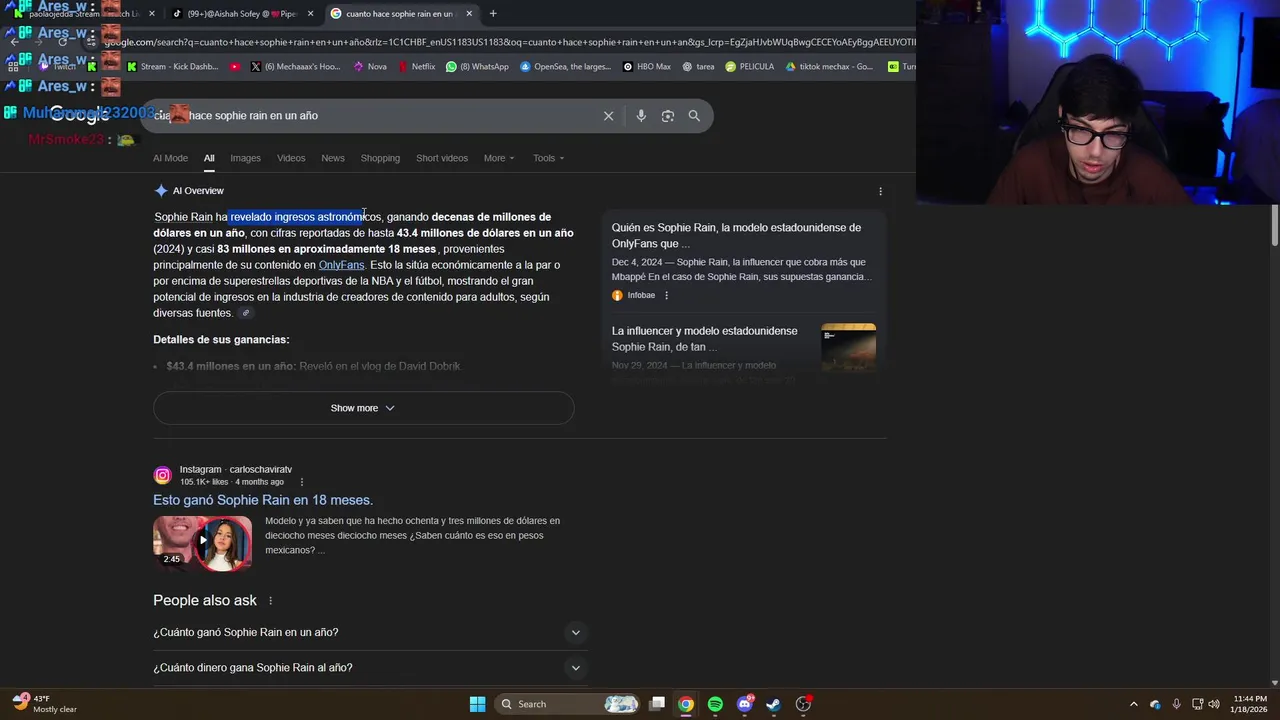Image resolution: width=1280 pixels, height=720 pixels.
Task: Open the Stream - Kick Dashboard bookmark
Action: 172,67
